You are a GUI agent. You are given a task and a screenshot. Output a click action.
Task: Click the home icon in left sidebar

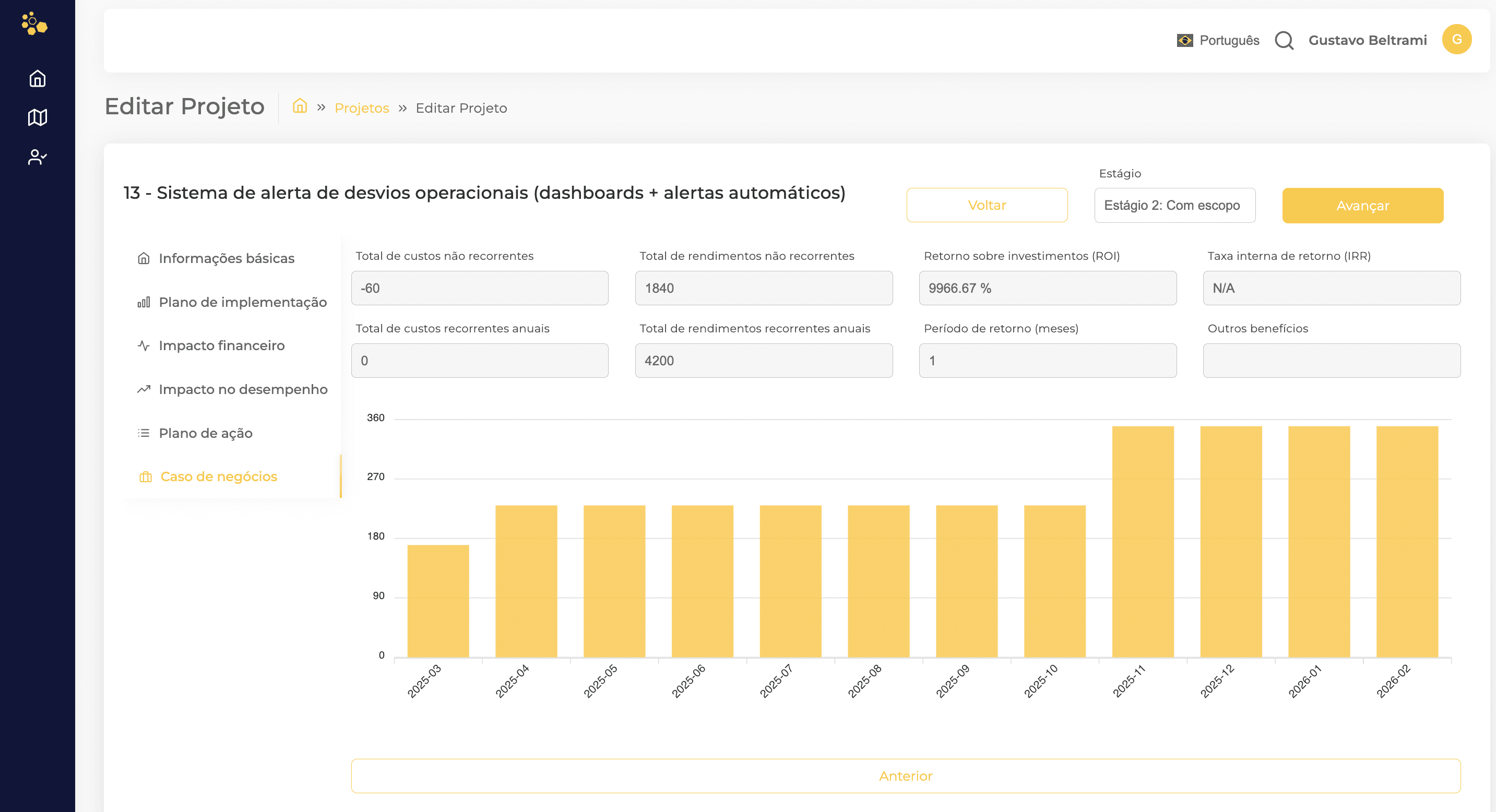pyautogui.click(x=37, y=78)
